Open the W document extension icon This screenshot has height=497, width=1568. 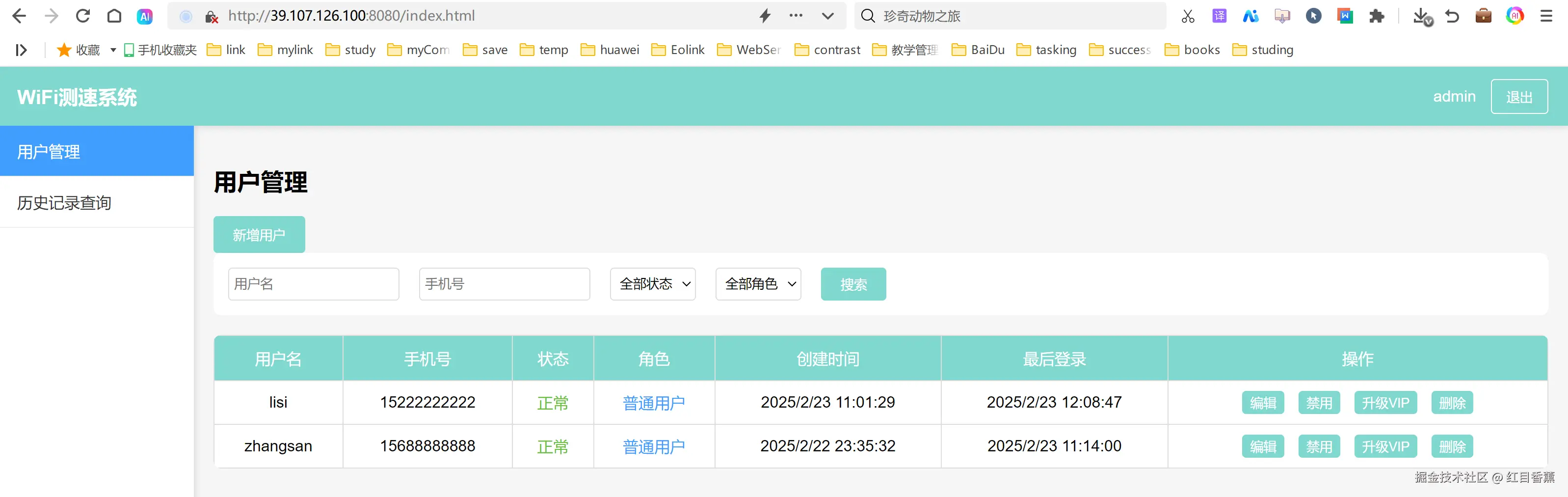[1345, 16]
